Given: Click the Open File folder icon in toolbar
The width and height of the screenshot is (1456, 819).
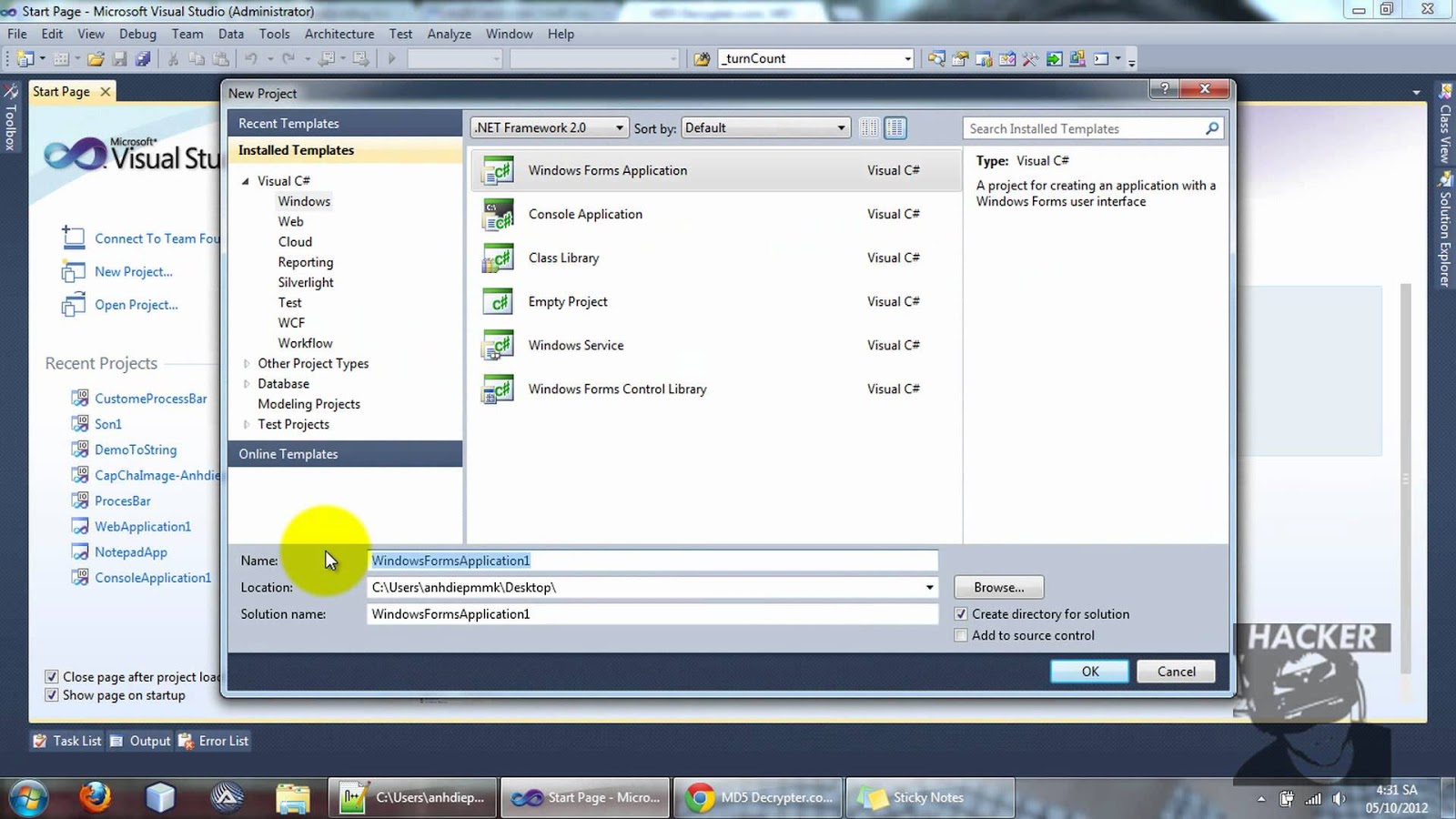Looking at the screenshot, I should pos(96,58).
